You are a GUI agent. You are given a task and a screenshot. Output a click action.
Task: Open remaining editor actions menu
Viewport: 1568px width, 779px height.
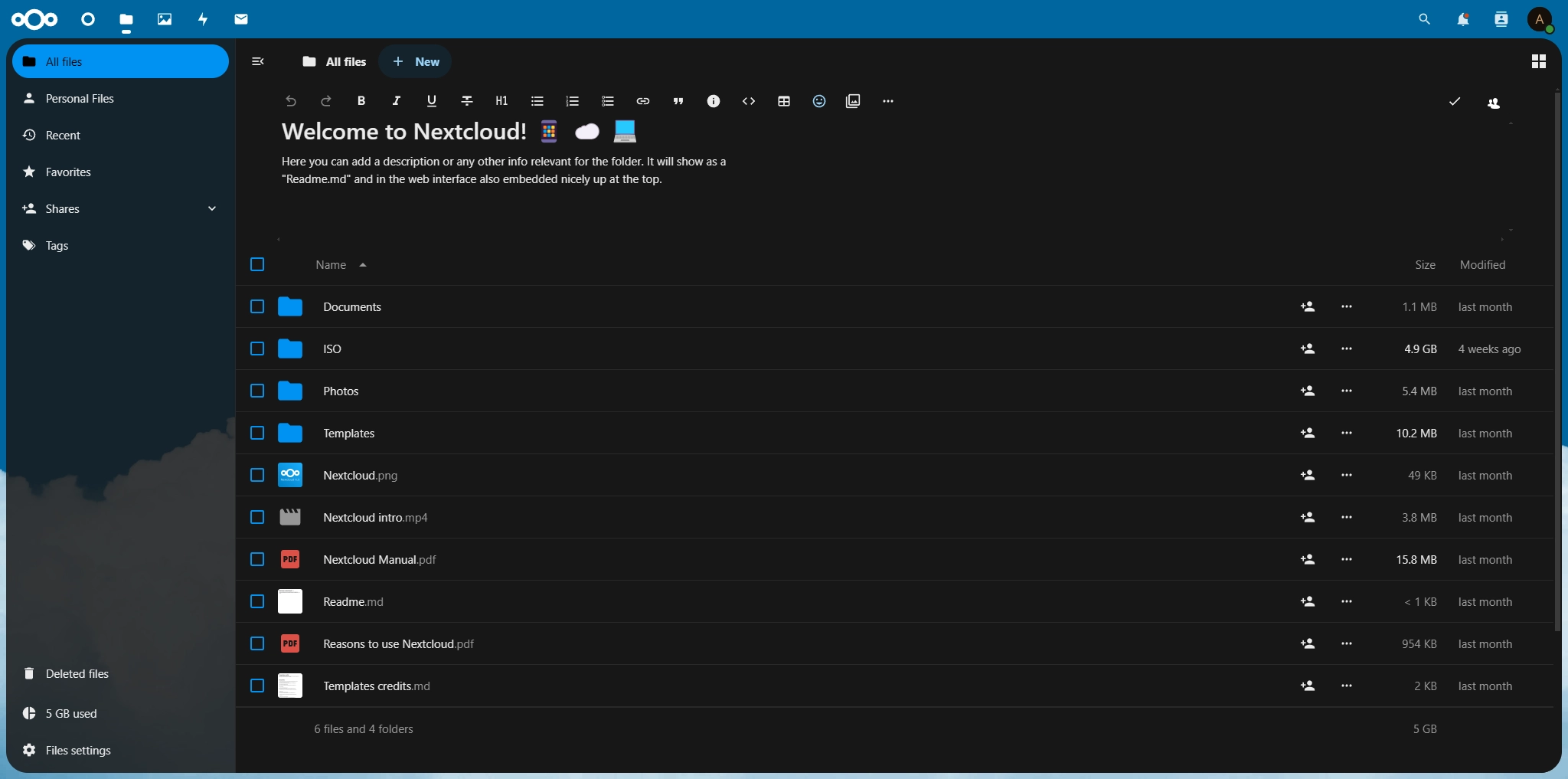point(888,101)
